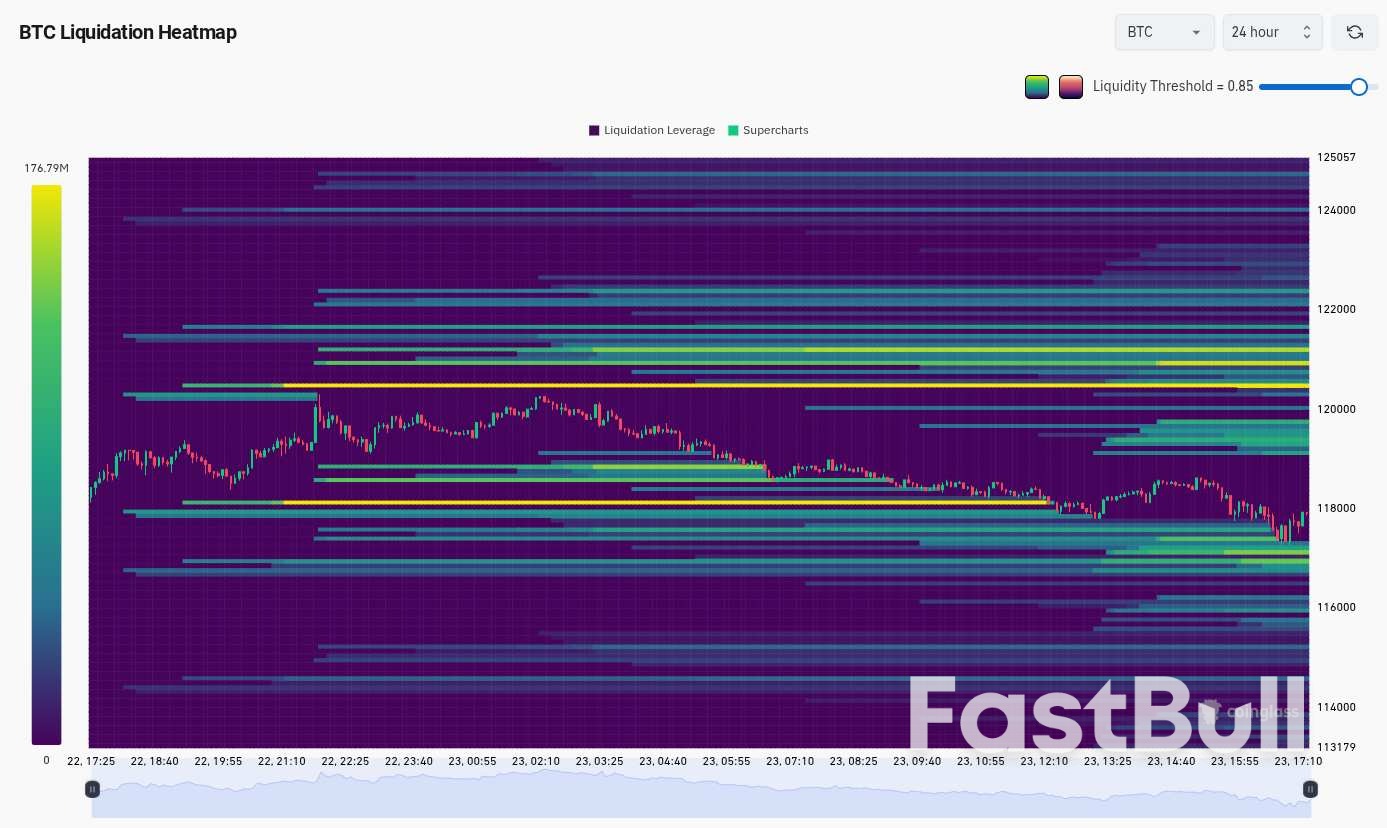Screen dimensions: 1387x828
Task: Select the BTC Liquidation Heatmap title
Action: coord(128,32)
